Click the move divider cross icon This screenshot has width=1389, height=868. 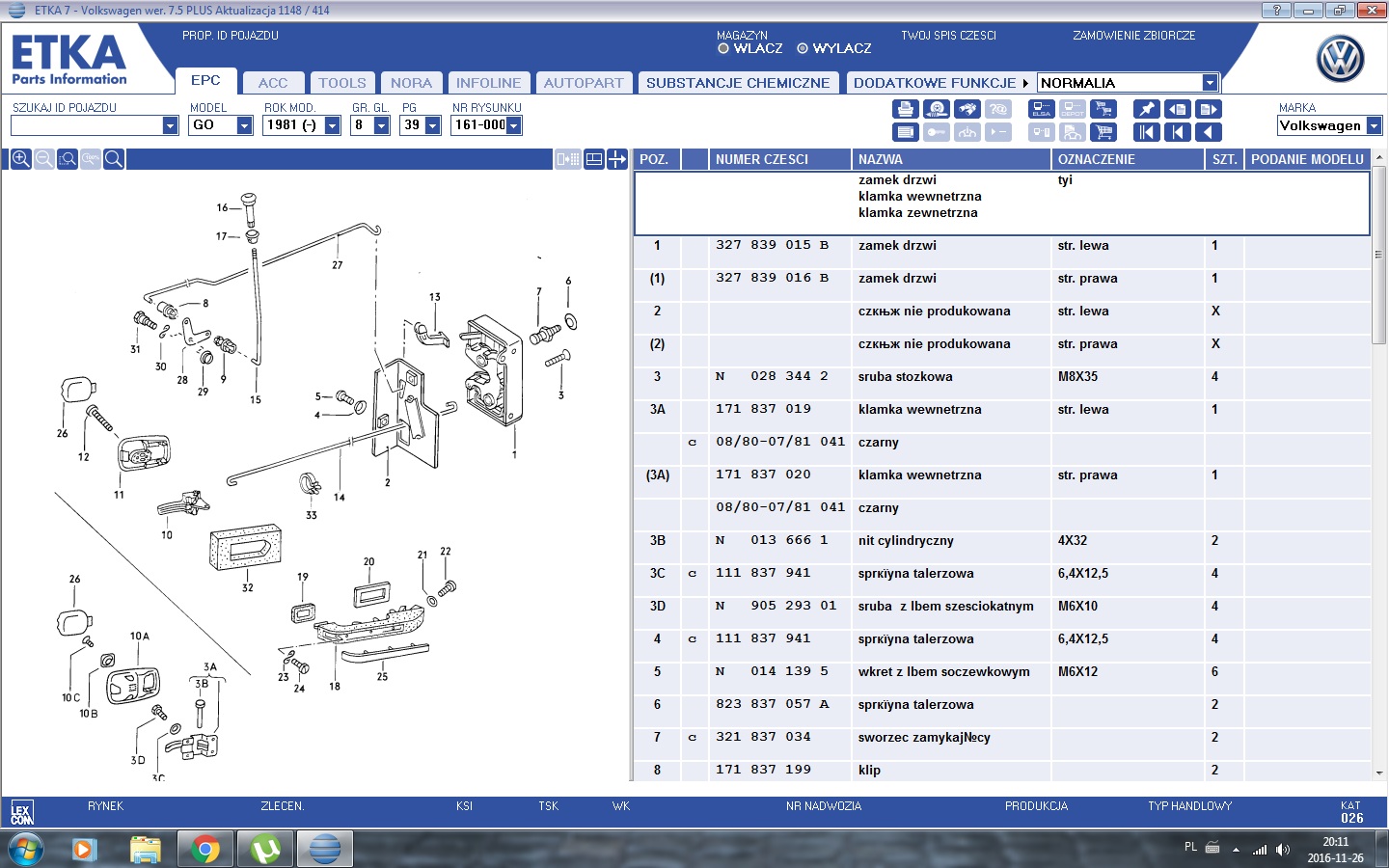click(x=617, y=159)
